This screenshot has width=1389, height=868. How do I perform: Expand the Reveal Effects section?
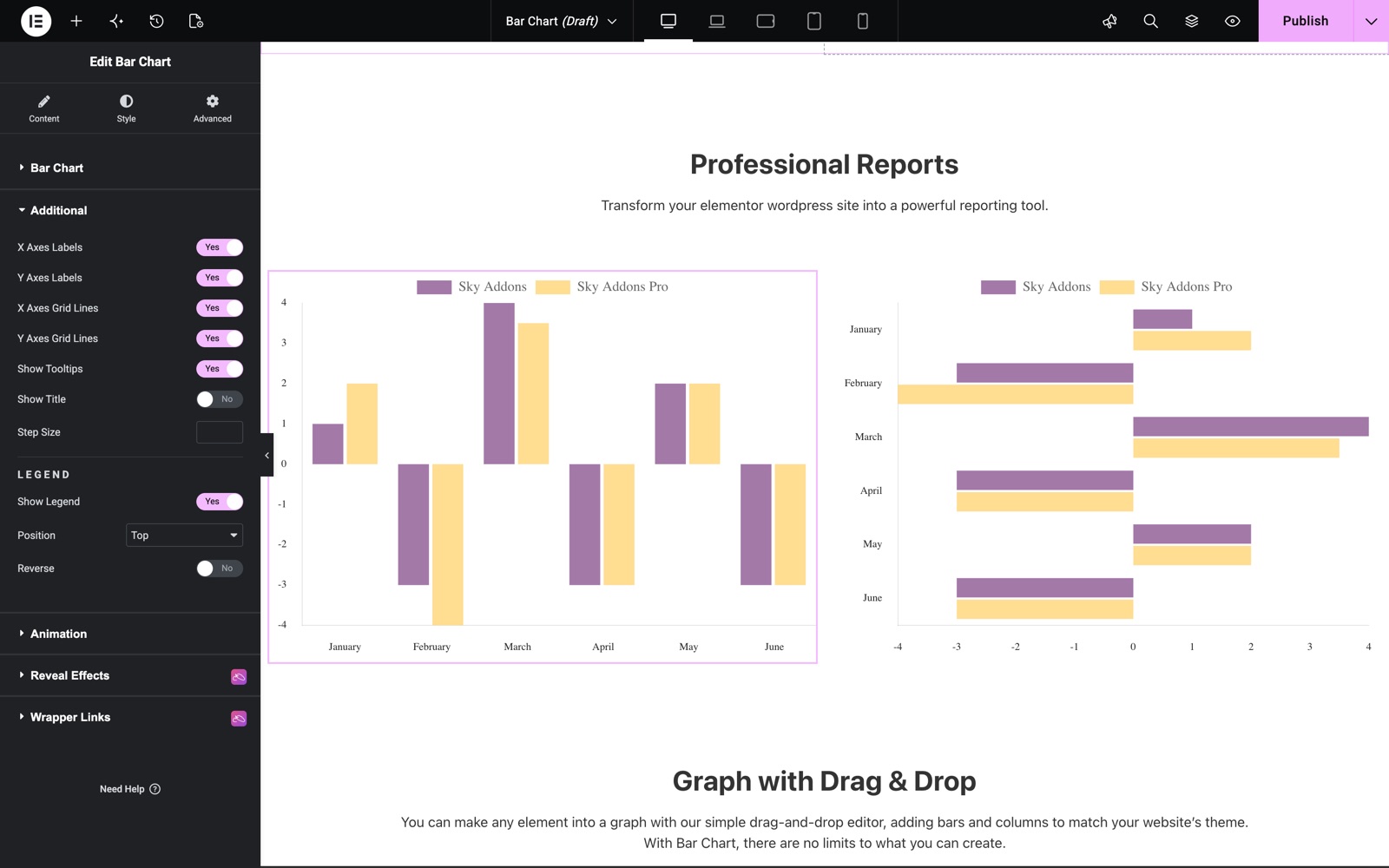point(130,675)
